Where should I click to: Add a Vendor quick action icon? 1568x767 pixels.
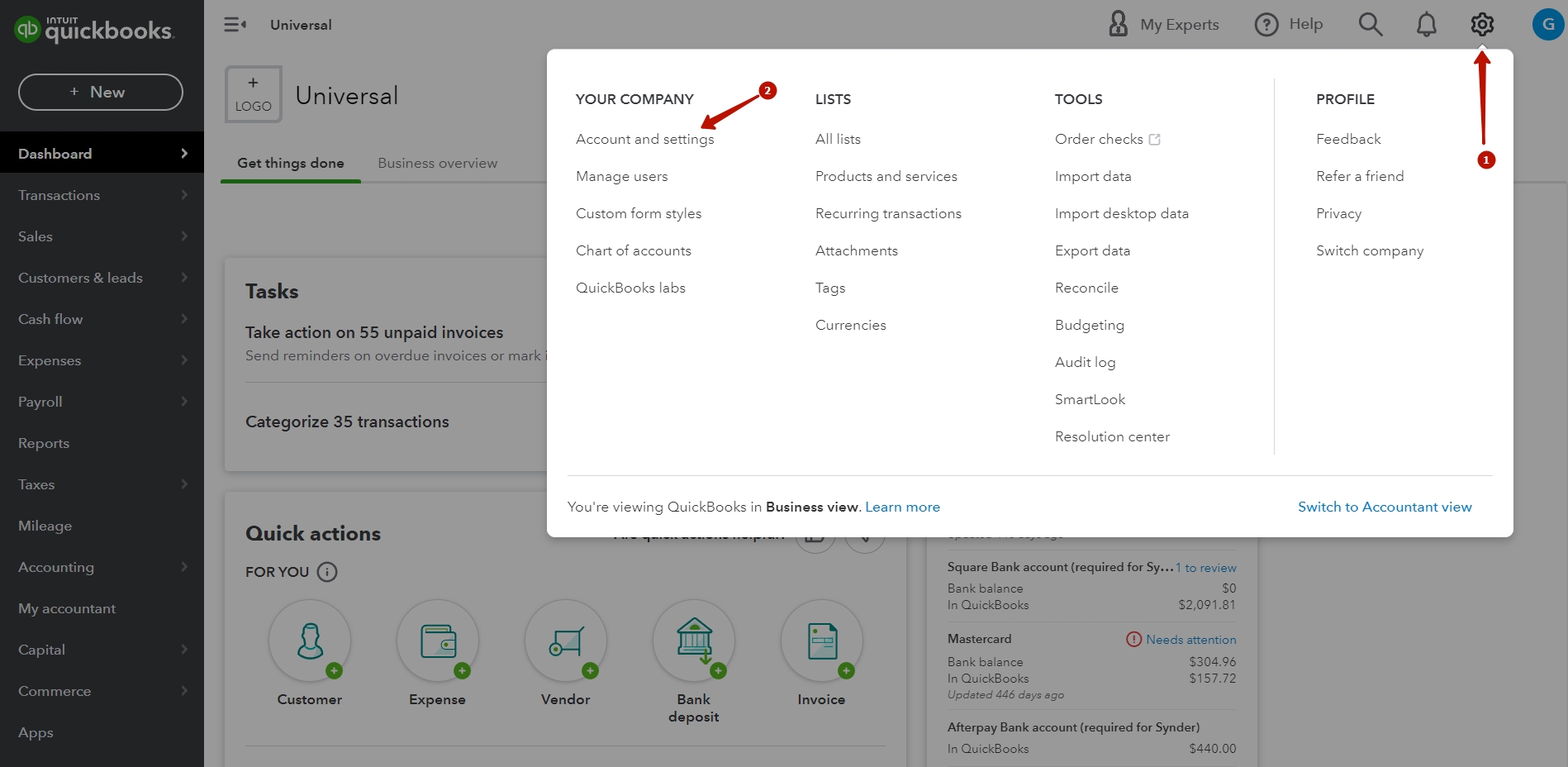[566, 641]
